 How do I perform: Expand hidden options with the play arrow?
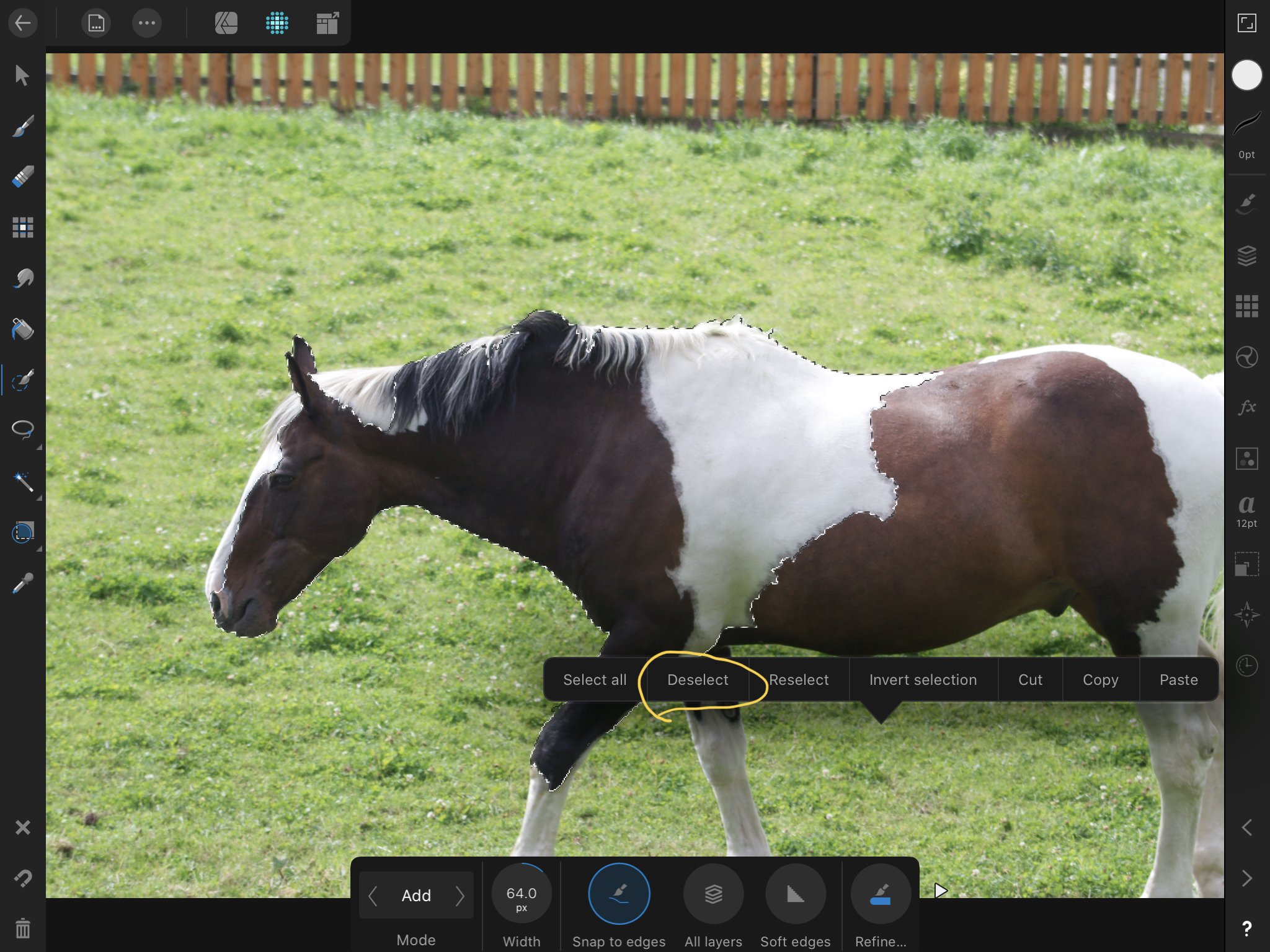coord(940,891)
